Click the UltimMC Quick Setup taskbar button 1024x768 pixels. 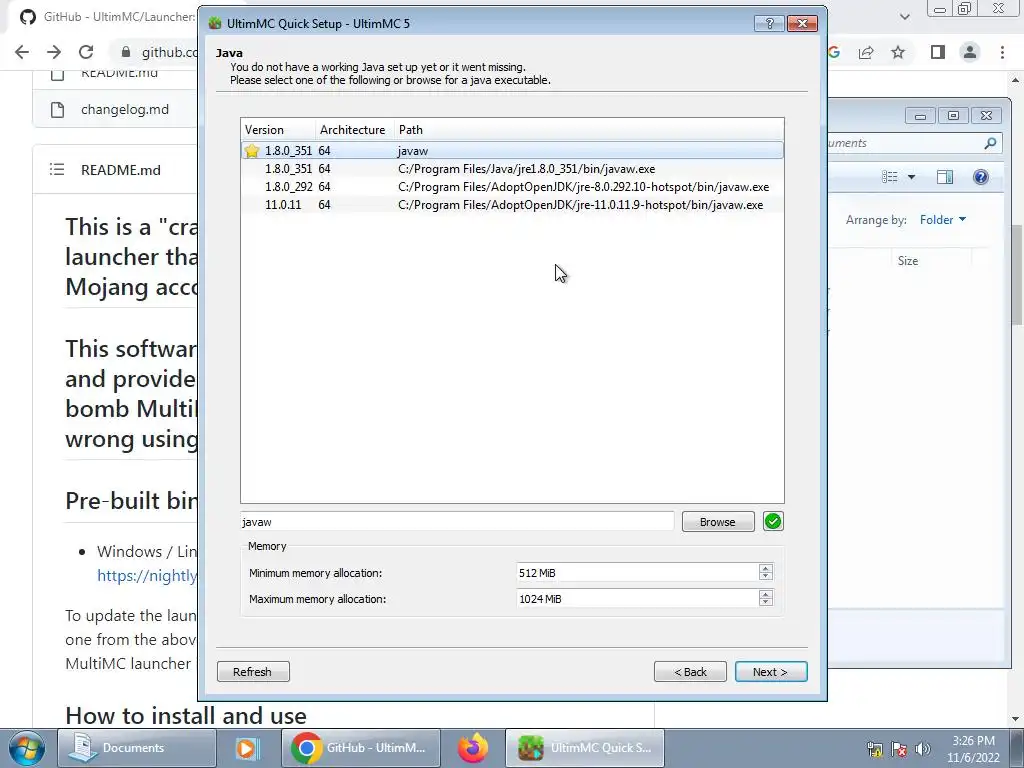tap(585, 748)
